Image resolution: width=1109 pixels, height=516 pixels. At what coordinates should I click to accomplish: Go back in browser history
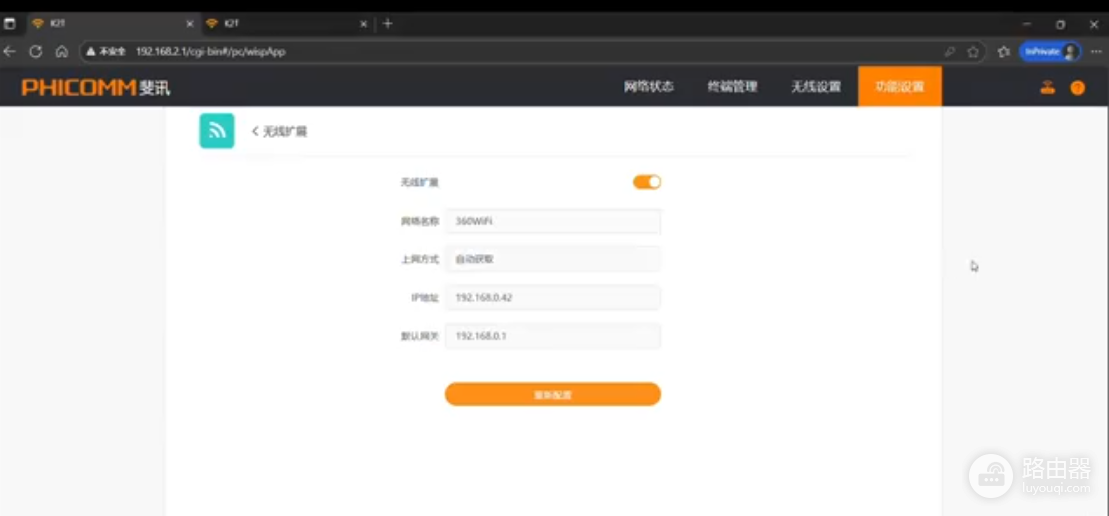coord(9,52)
